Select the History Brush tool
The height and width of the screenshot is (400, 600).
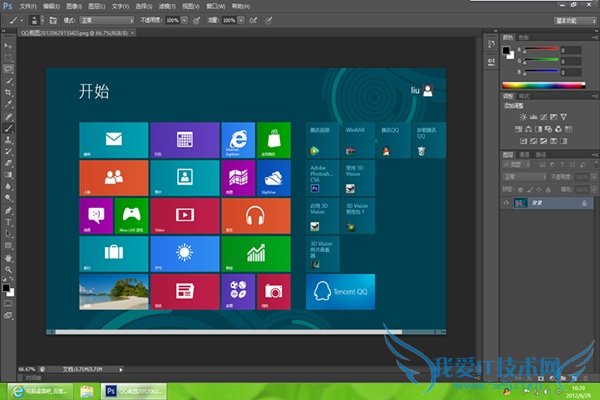[8, 152]
